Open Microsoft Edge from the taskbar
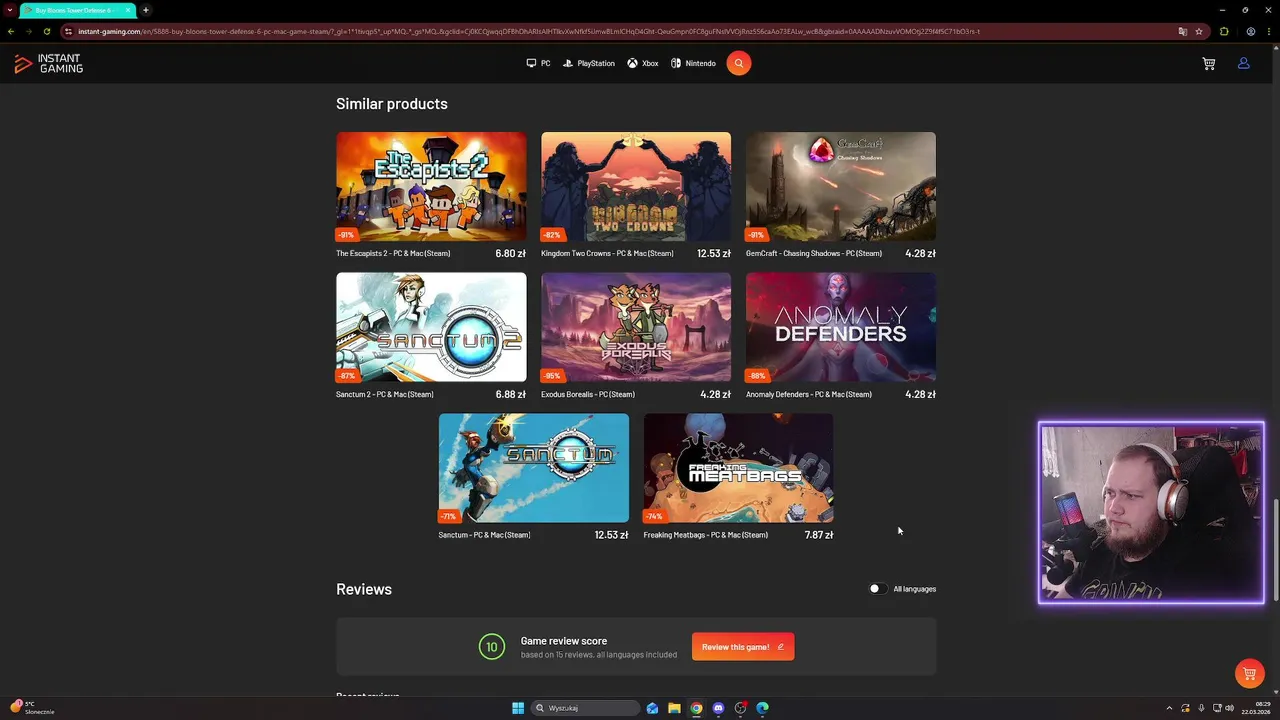The height and width of the screenshot is (720, 1280). click(762, 708)
